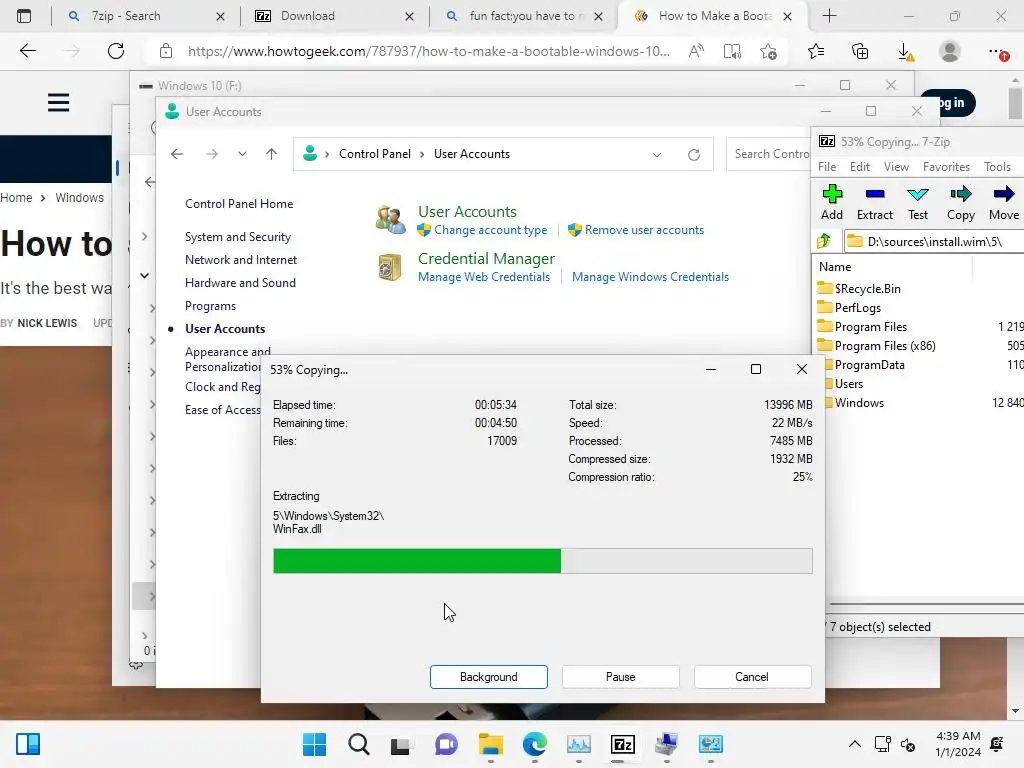The height and width of the screenshot is (768, 1024).
Task: Pause the copying operation
Action: tap(620, 677)
